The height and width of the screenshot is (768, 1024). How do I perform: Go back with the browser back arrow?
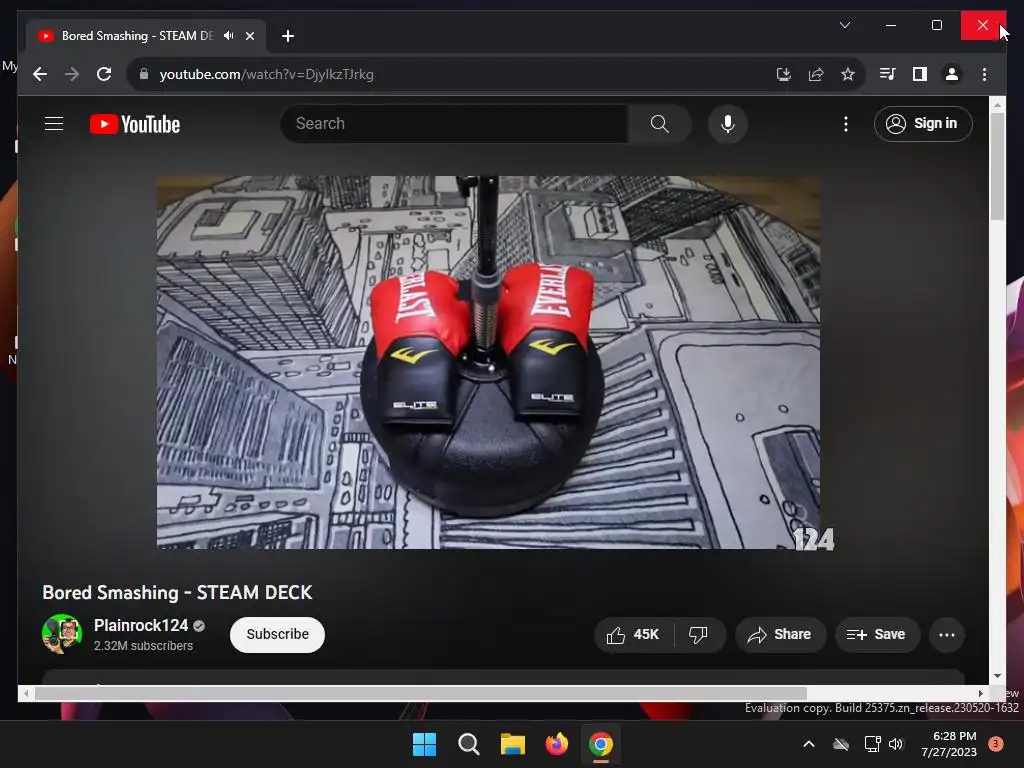[x=40, y=74]
